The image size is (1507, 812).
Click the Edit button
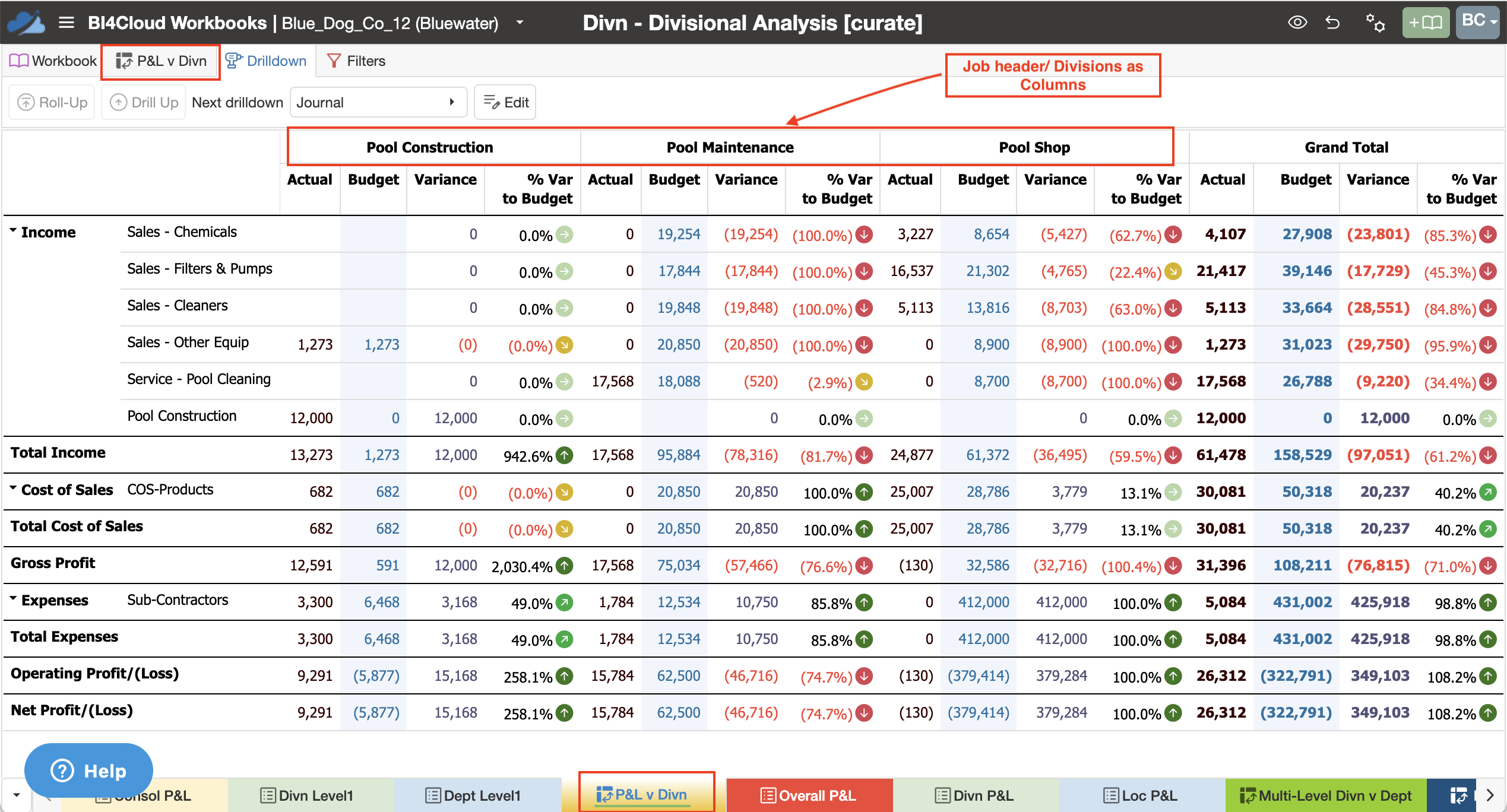pos(505,102)
